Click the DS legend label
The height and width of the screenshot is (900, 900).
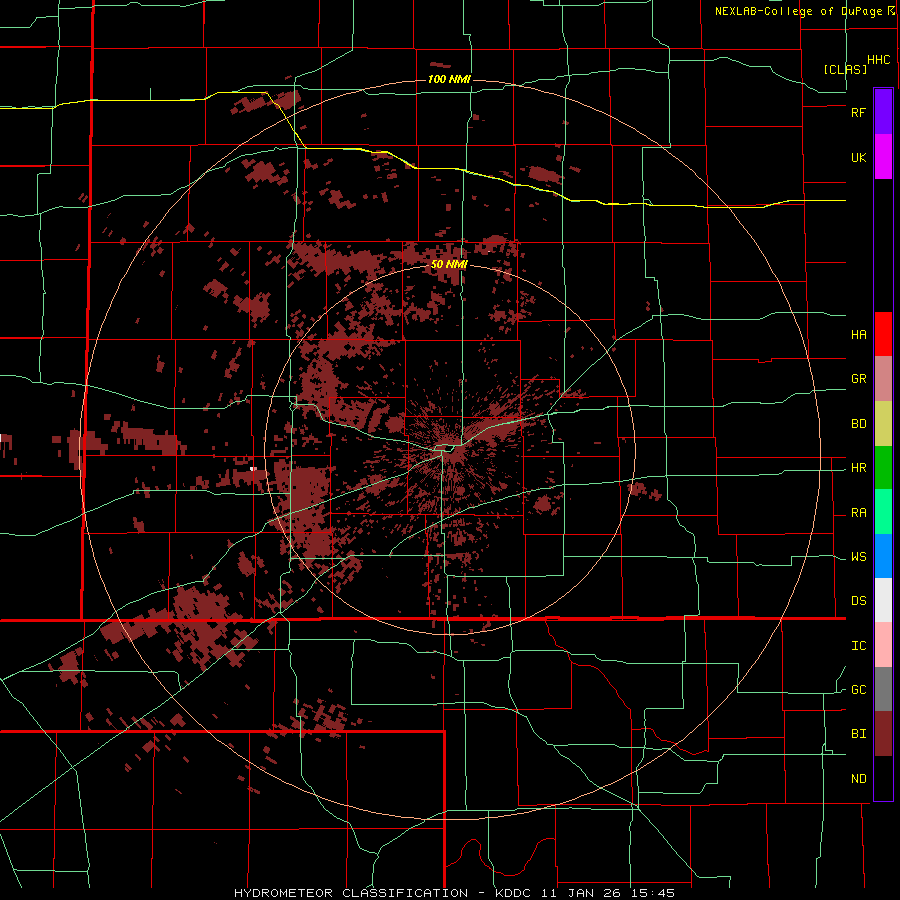point(858,601)
